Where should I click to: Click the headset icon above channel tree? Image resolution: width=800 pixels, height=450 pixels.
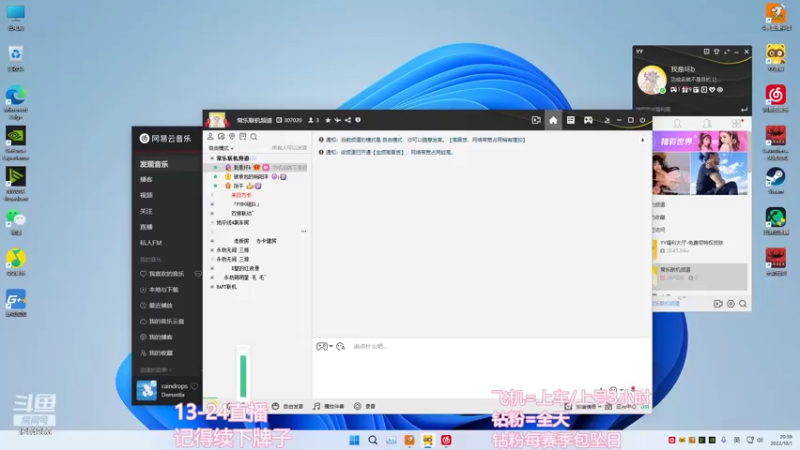tap(221, 137)
